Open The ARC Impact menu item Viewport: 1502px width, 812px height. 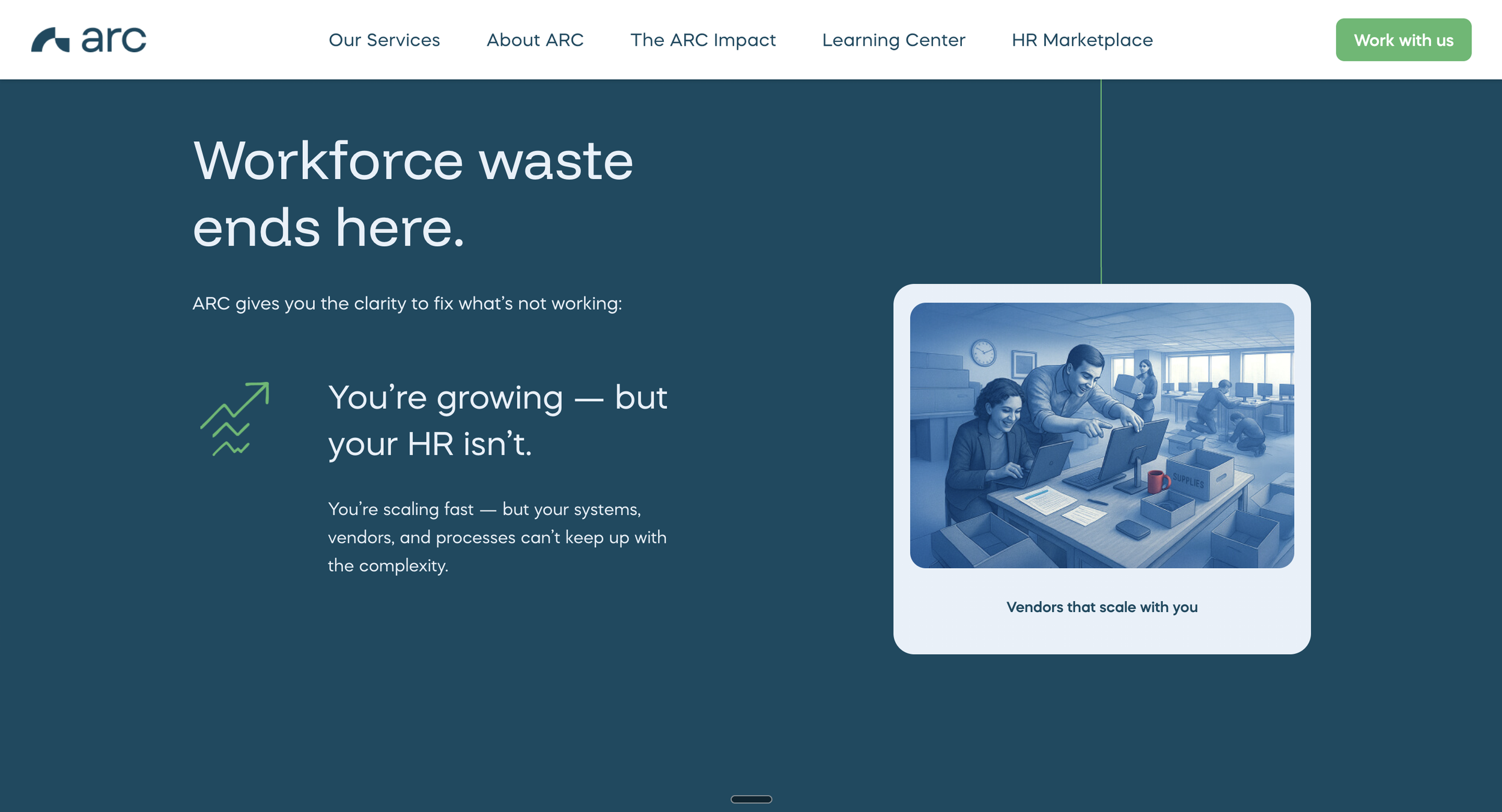(x=702, y=40)
